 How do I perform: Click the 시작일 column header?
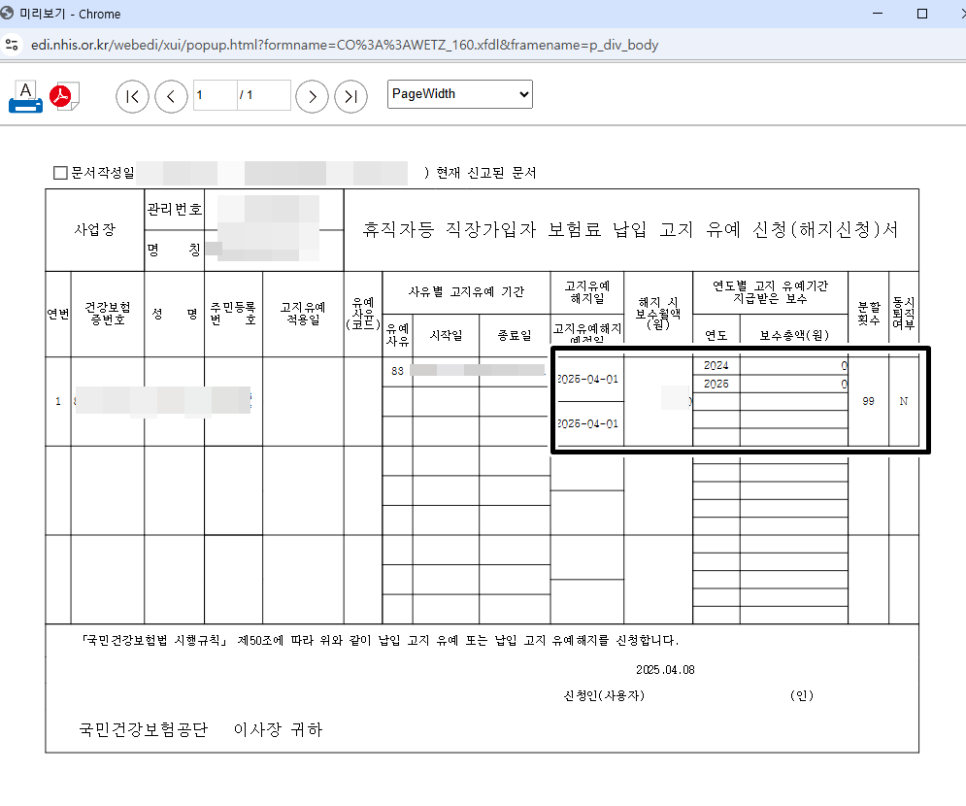[x=446, y=335]
